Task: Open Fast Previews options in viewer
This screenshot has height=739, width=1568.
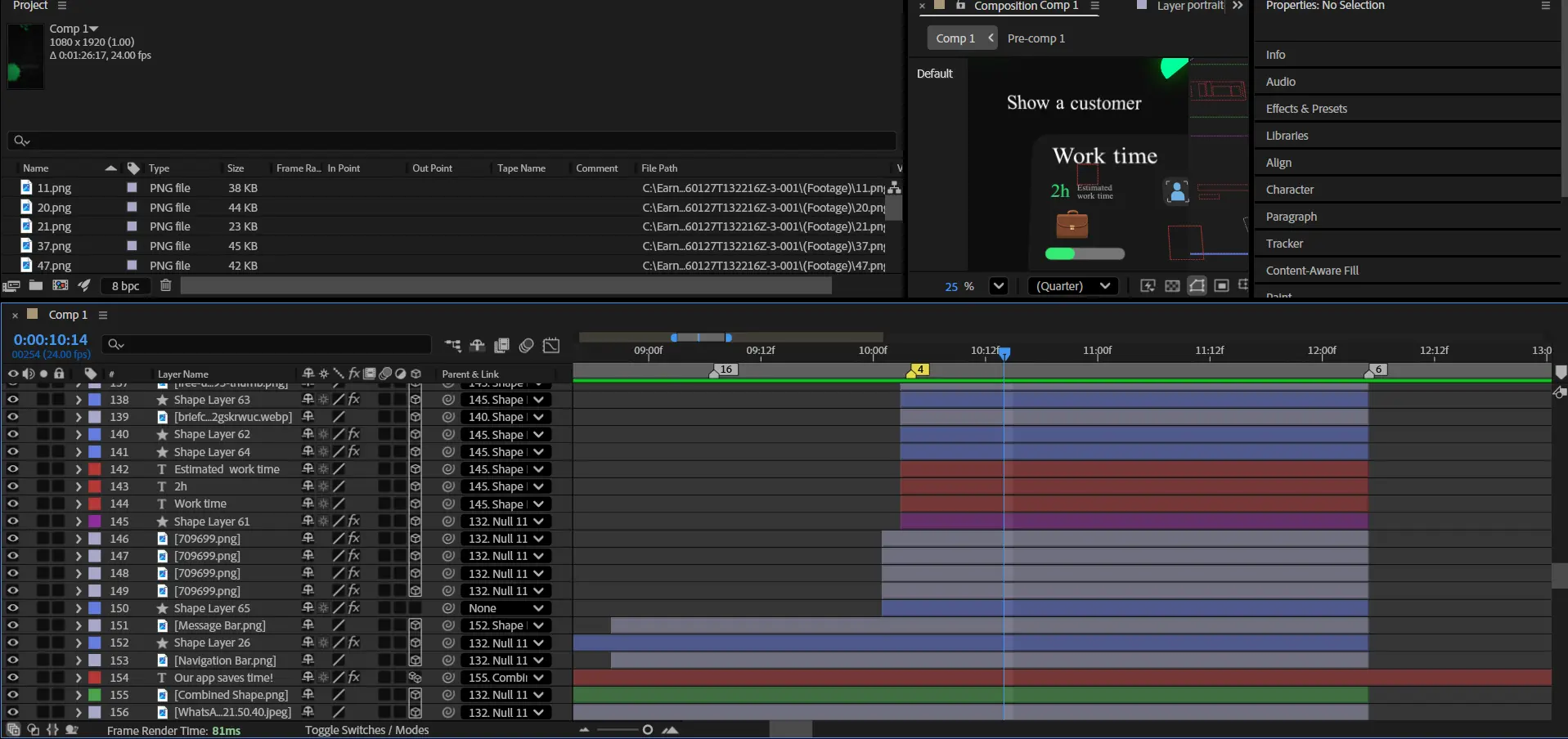Action: (1148, 286)
